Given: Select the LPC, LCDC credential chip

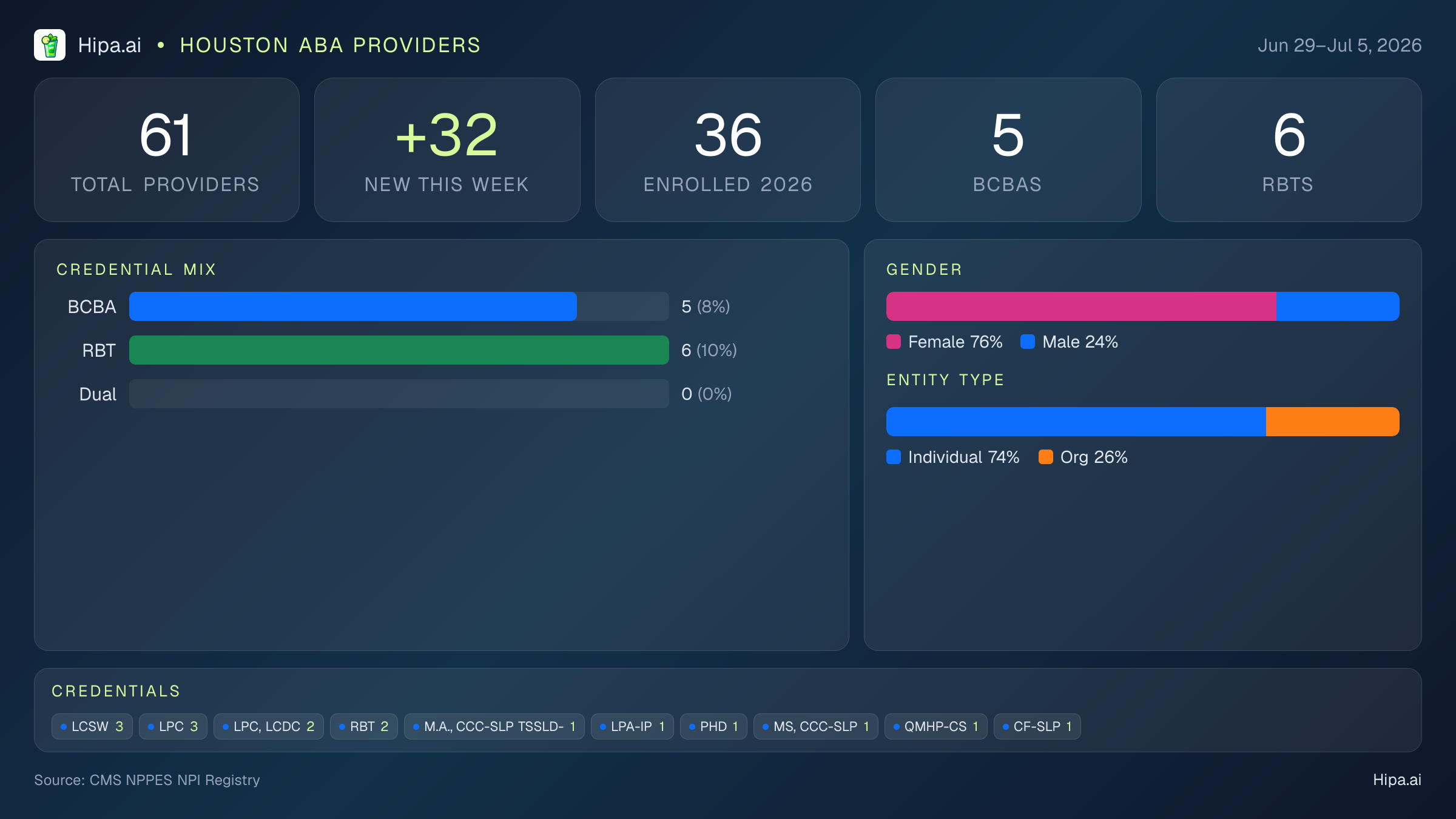Looking at the screenshot, I should [x=269, y=726].
